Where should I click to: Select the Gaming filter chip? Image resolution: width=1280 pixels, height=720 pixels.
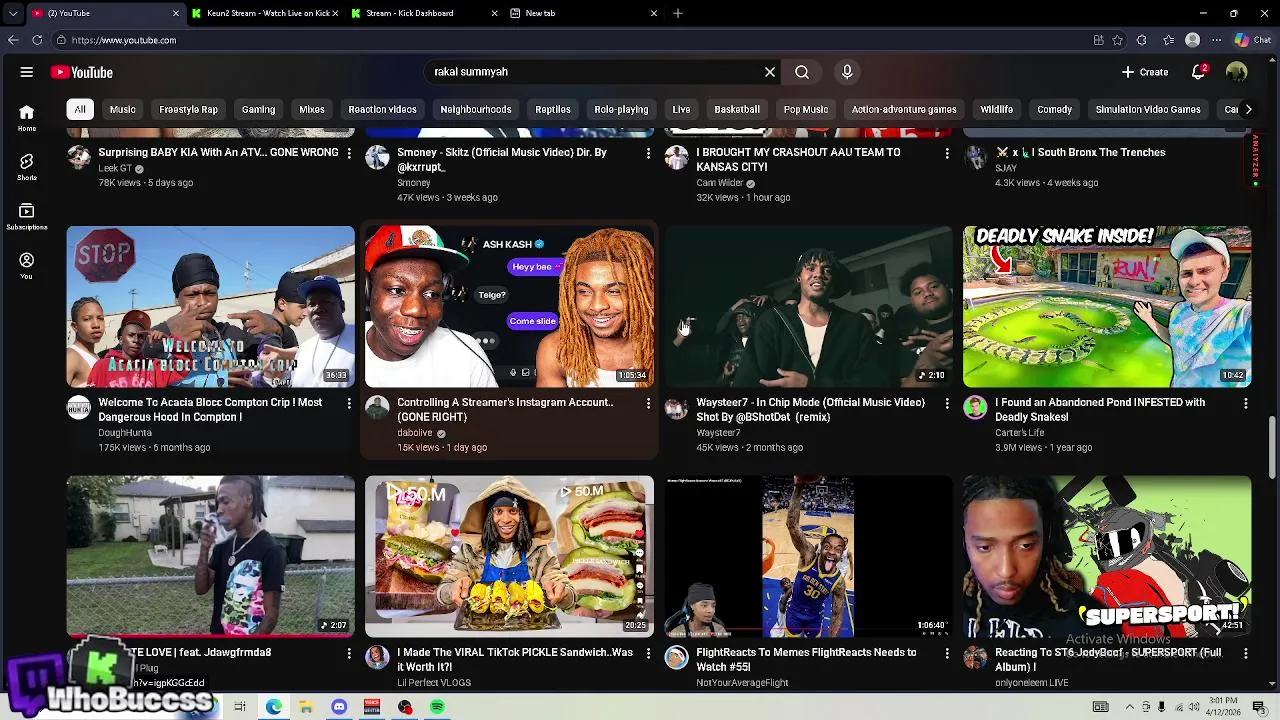[x=258, y=109]
